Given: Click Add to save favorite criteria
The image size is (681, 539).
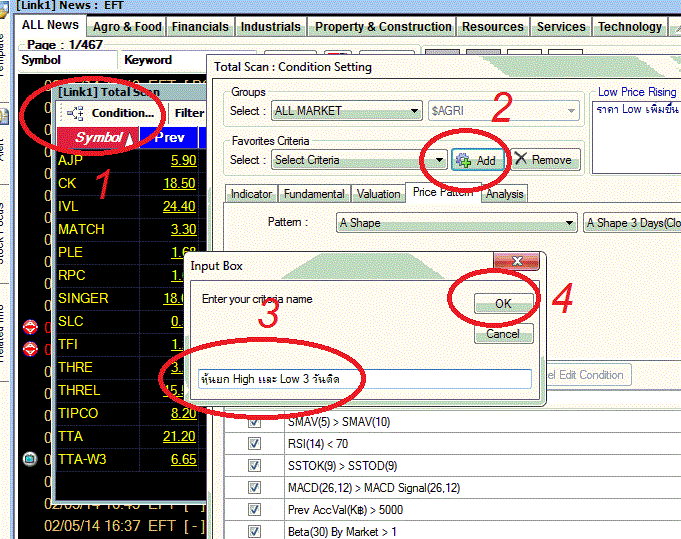Looking at the screenshot, I should 477,160.
